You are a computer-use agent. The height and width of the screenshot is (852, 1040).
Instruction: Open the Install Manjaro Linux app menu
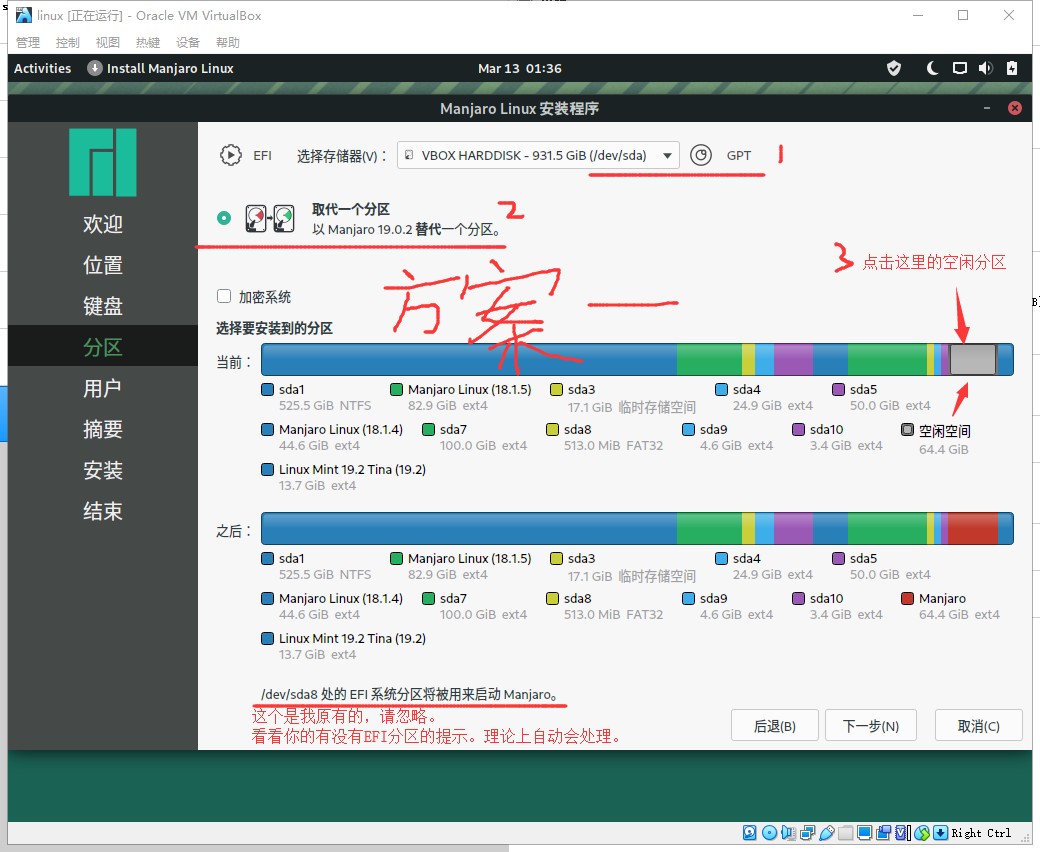tap(160, 68)
